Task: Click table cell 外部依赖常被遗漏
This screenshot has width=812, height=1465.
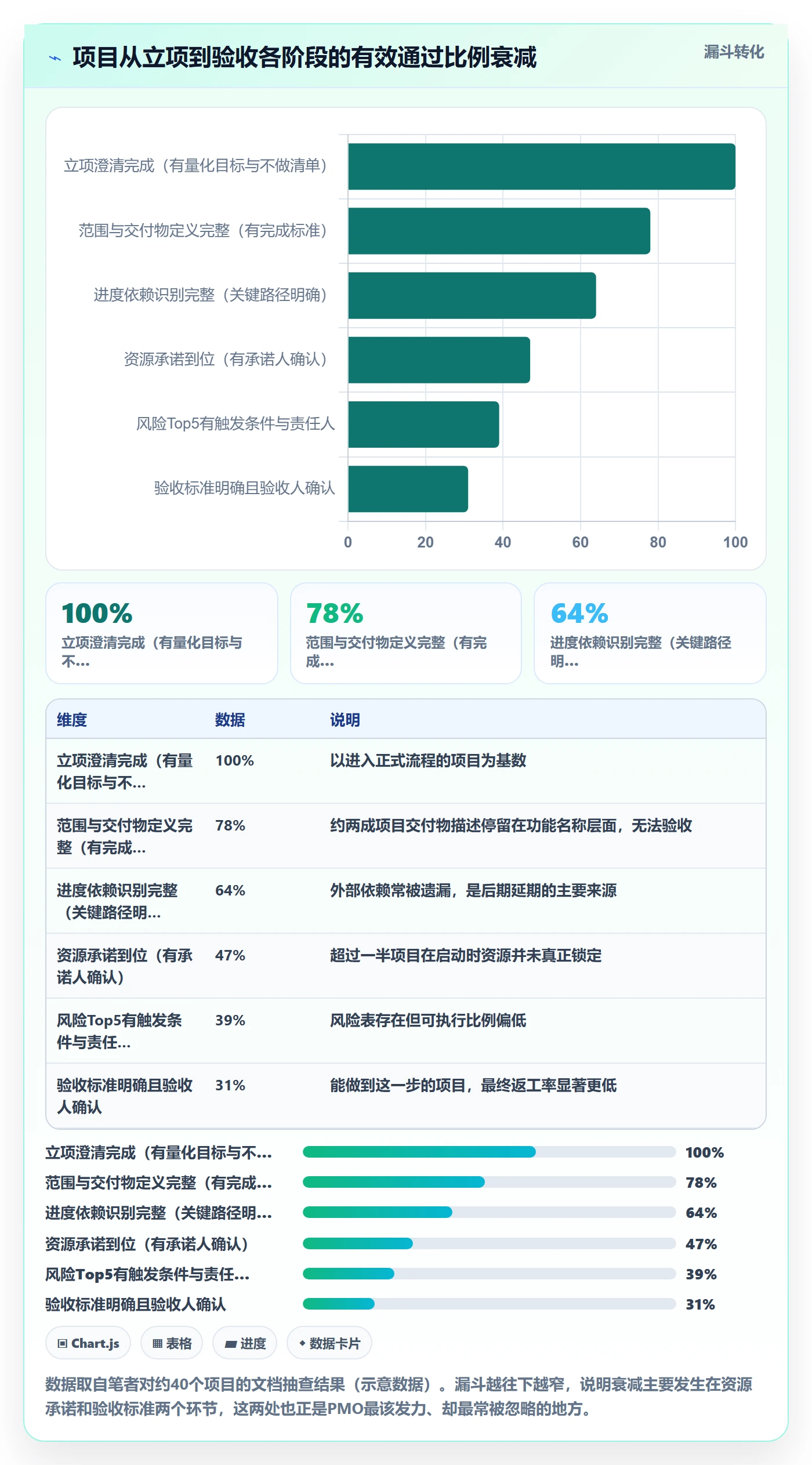Action: point(473,890)
